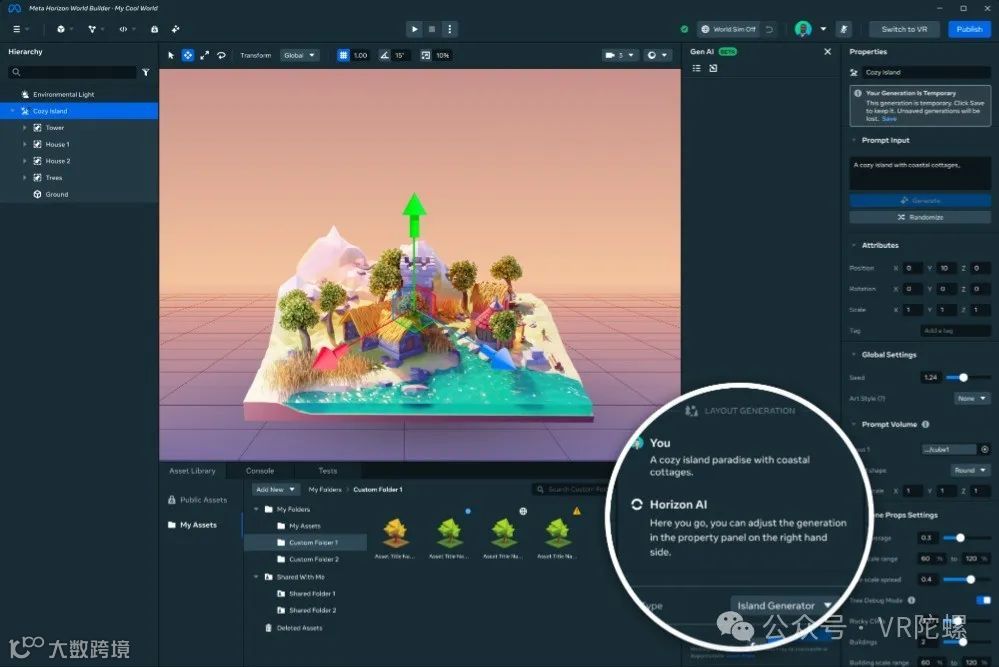
Task: Adjust the scale spread slider
Action: pos(970,580)
